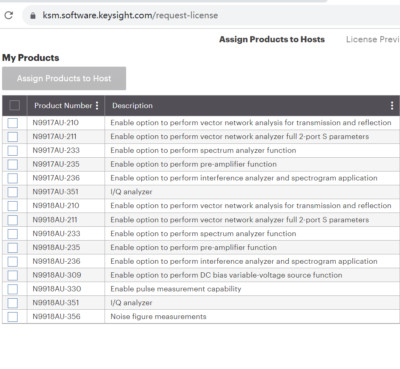Click the address bar URL field

point(211,15)
